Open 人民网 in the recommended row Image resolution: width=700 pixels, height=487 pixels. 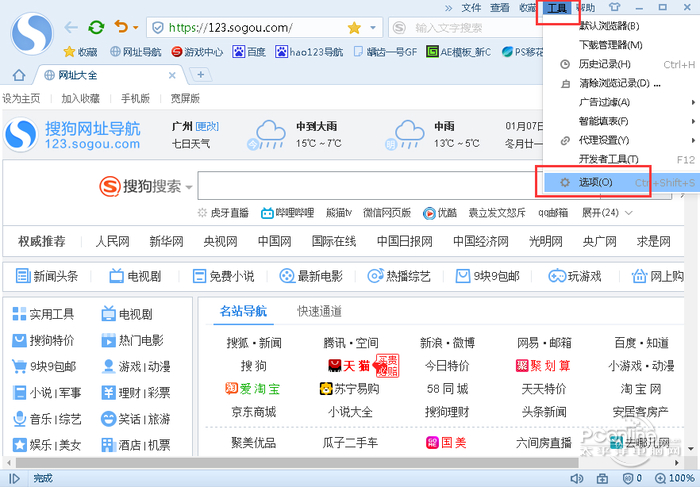tap(112, 241)
